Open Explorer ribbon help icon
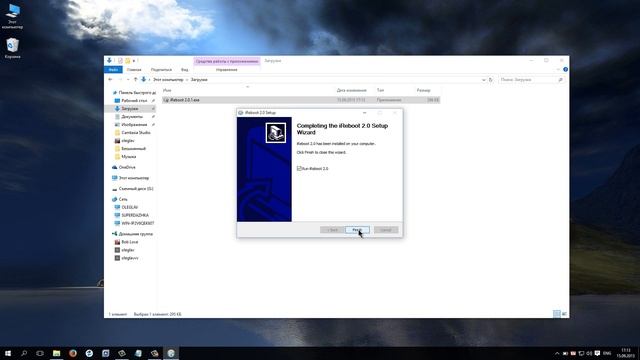 click(x=565, y=69)
